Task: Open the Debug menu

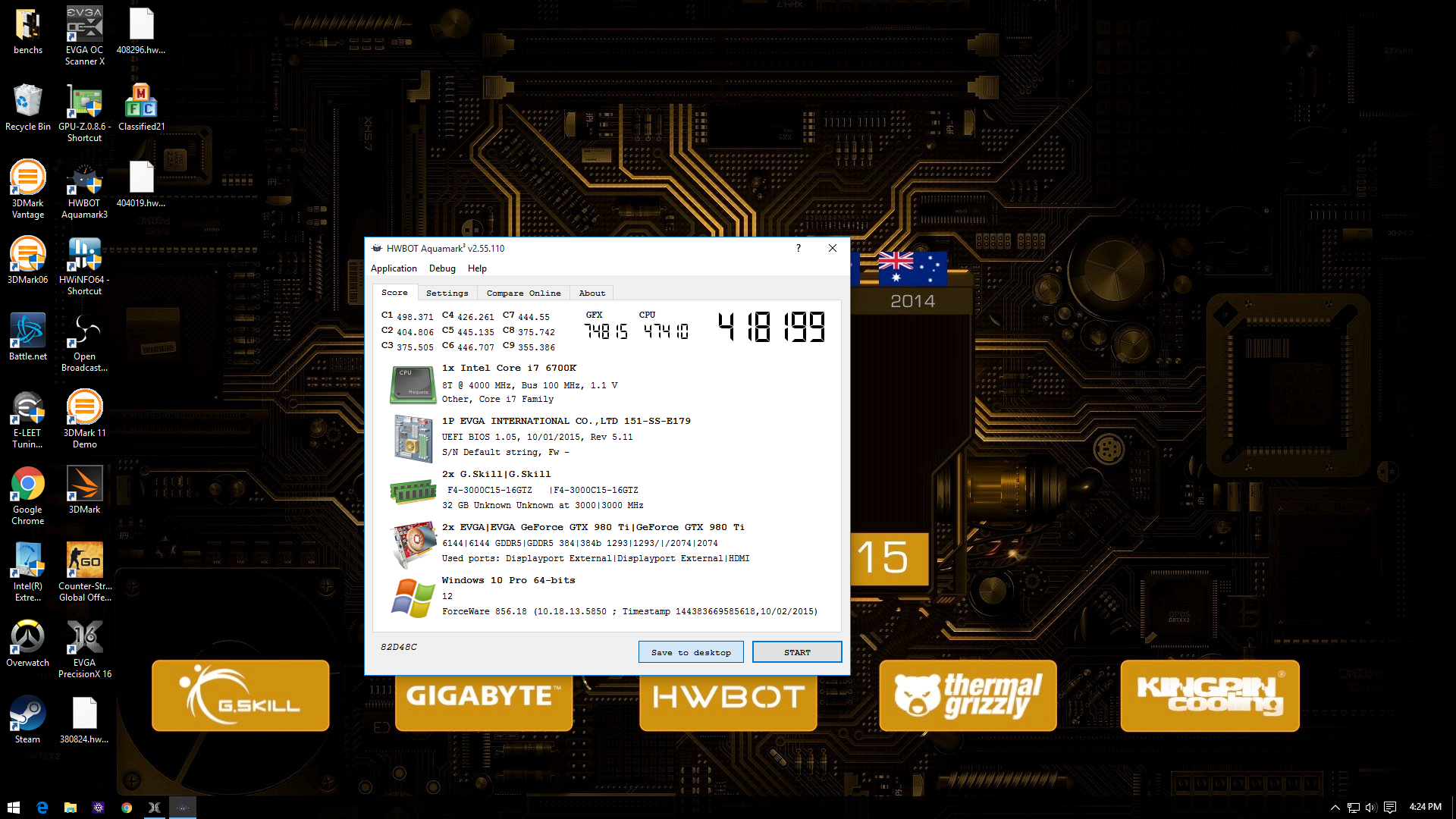Action: [x=442, y=268]
